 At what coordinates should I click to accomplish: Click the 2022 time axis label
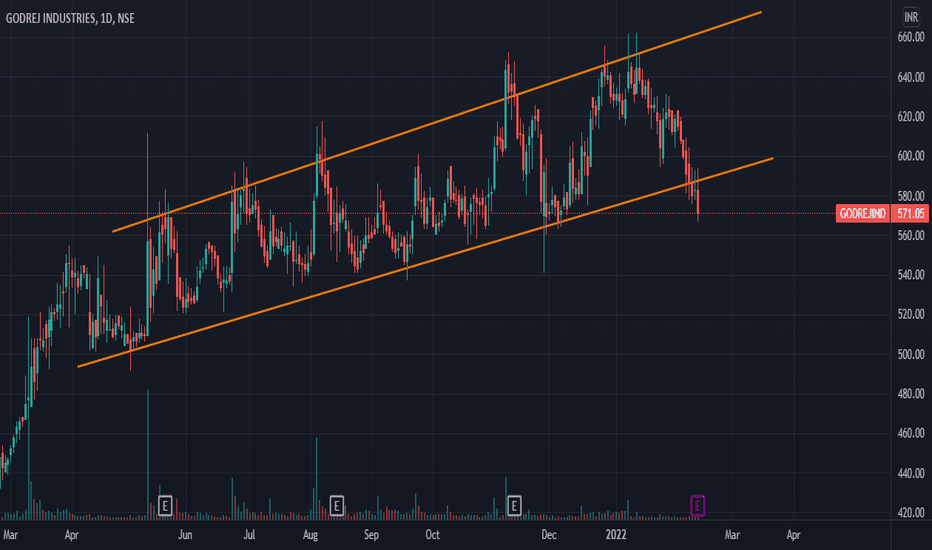[616, 535]
